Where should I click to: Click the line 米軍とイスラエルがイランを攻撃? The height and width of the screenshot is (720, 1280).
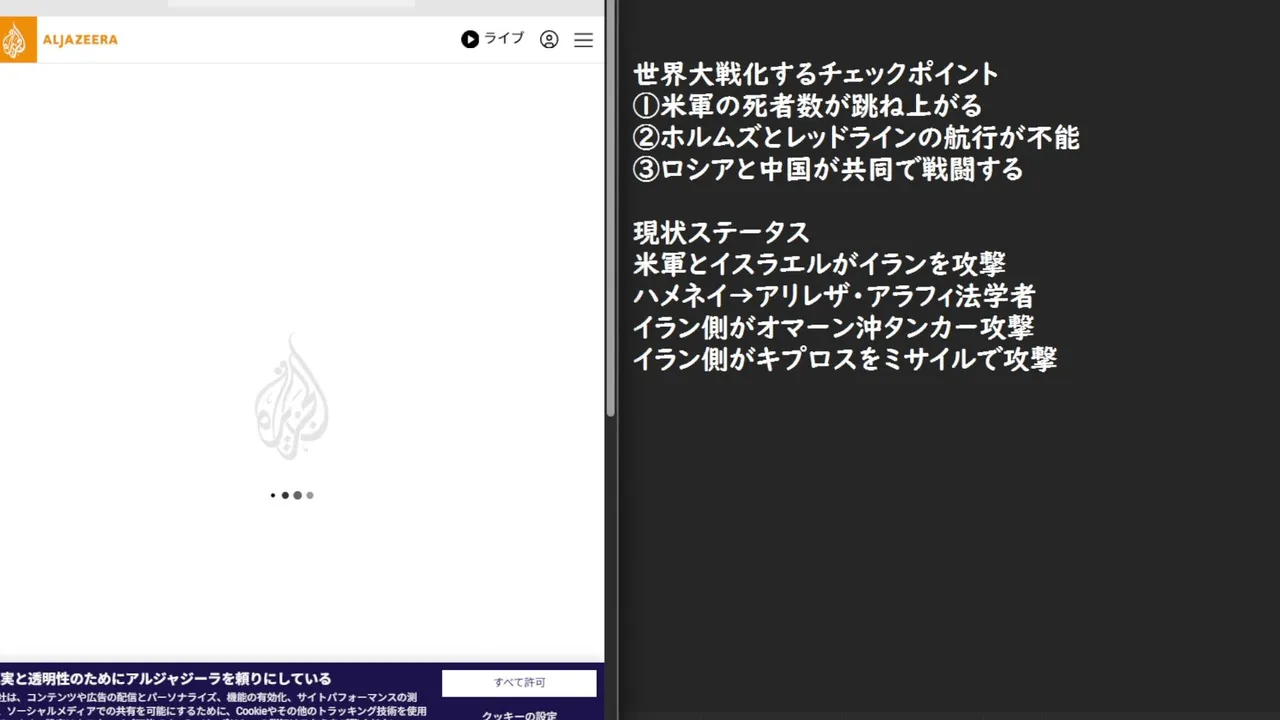[819, 265]
